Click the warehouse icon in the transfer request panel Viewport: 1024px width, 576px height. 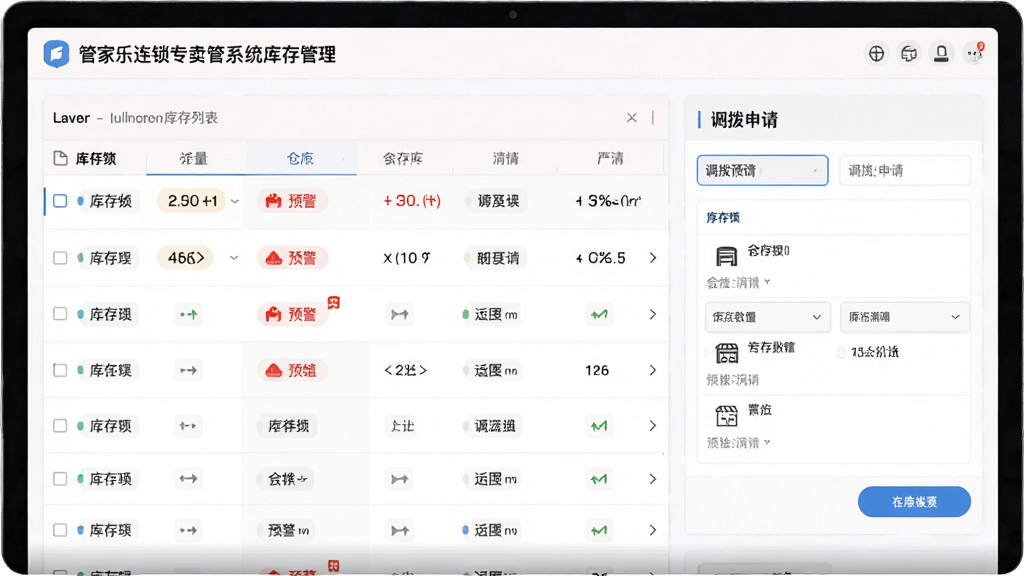[x=726, y=255]
